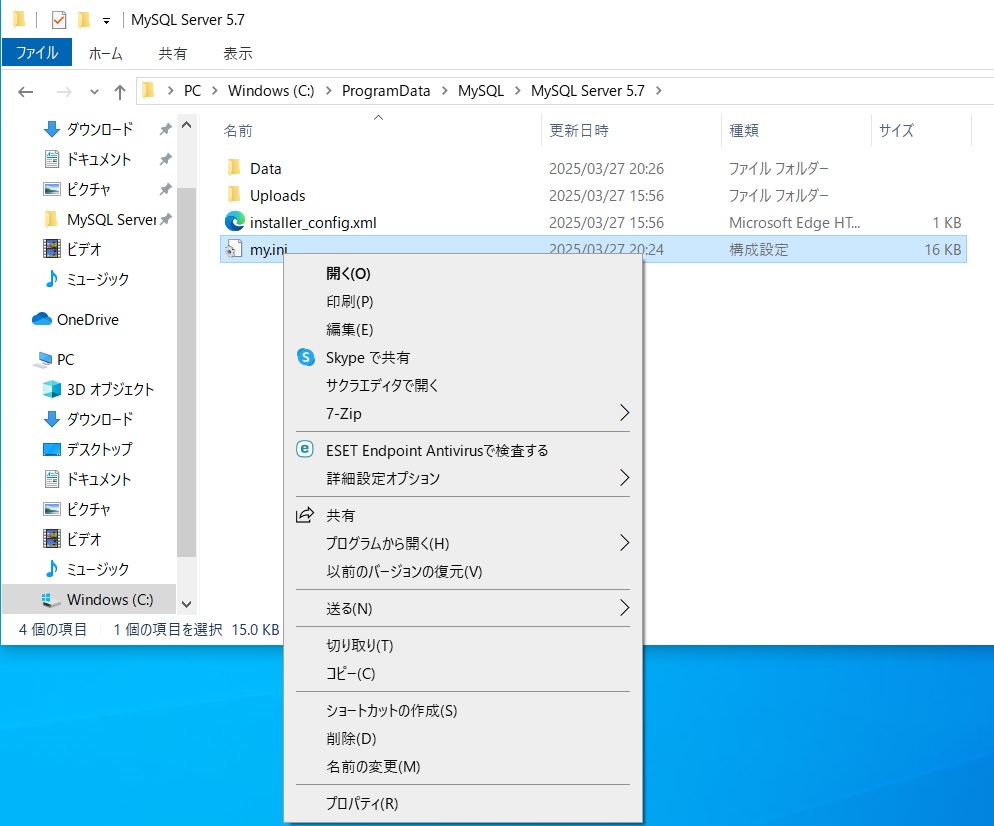
Task: Click MySQL in the address bar path
Action: coord(481,91)
